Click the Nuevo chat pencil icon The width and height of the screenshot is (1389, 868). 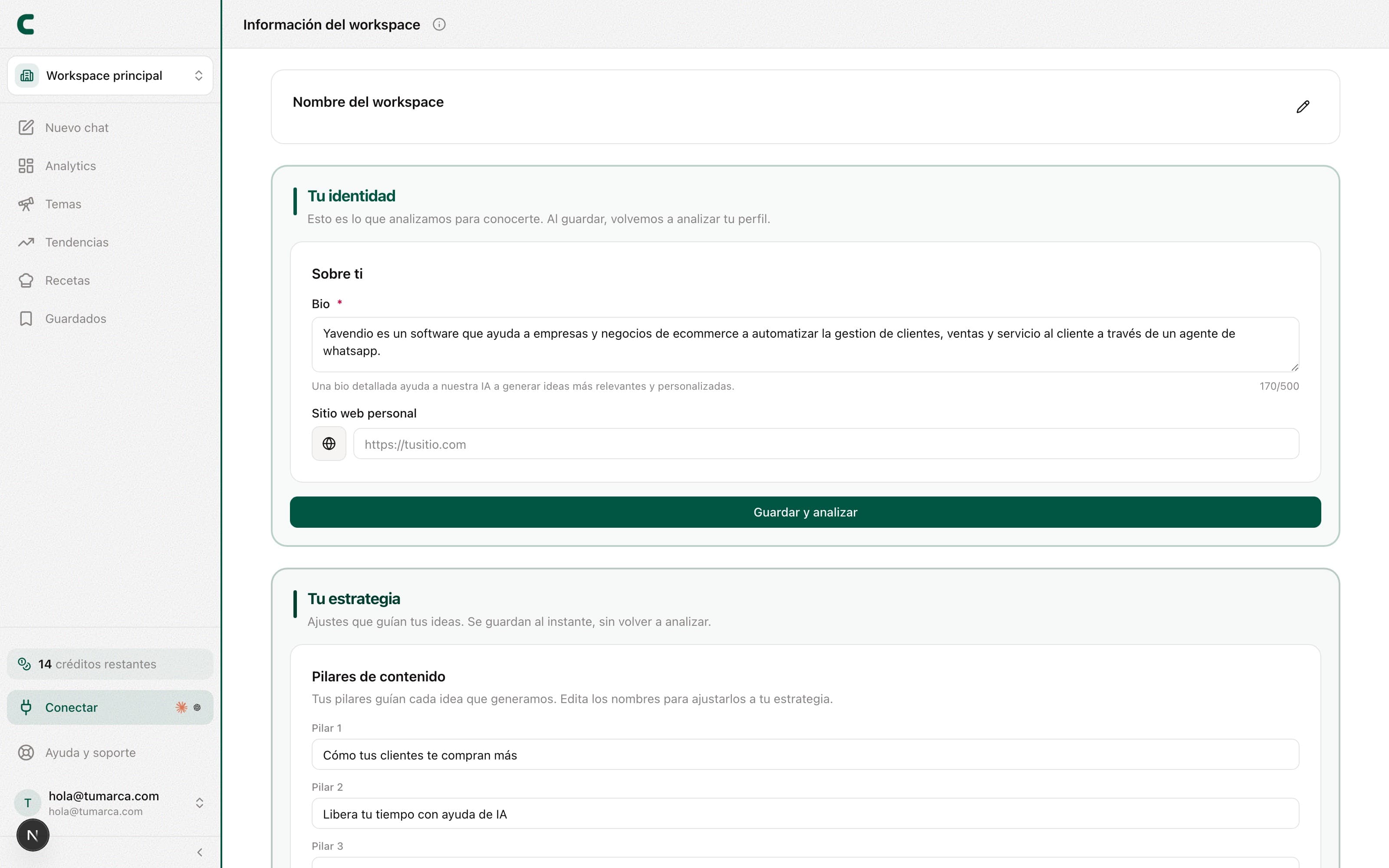pos(26,128)
